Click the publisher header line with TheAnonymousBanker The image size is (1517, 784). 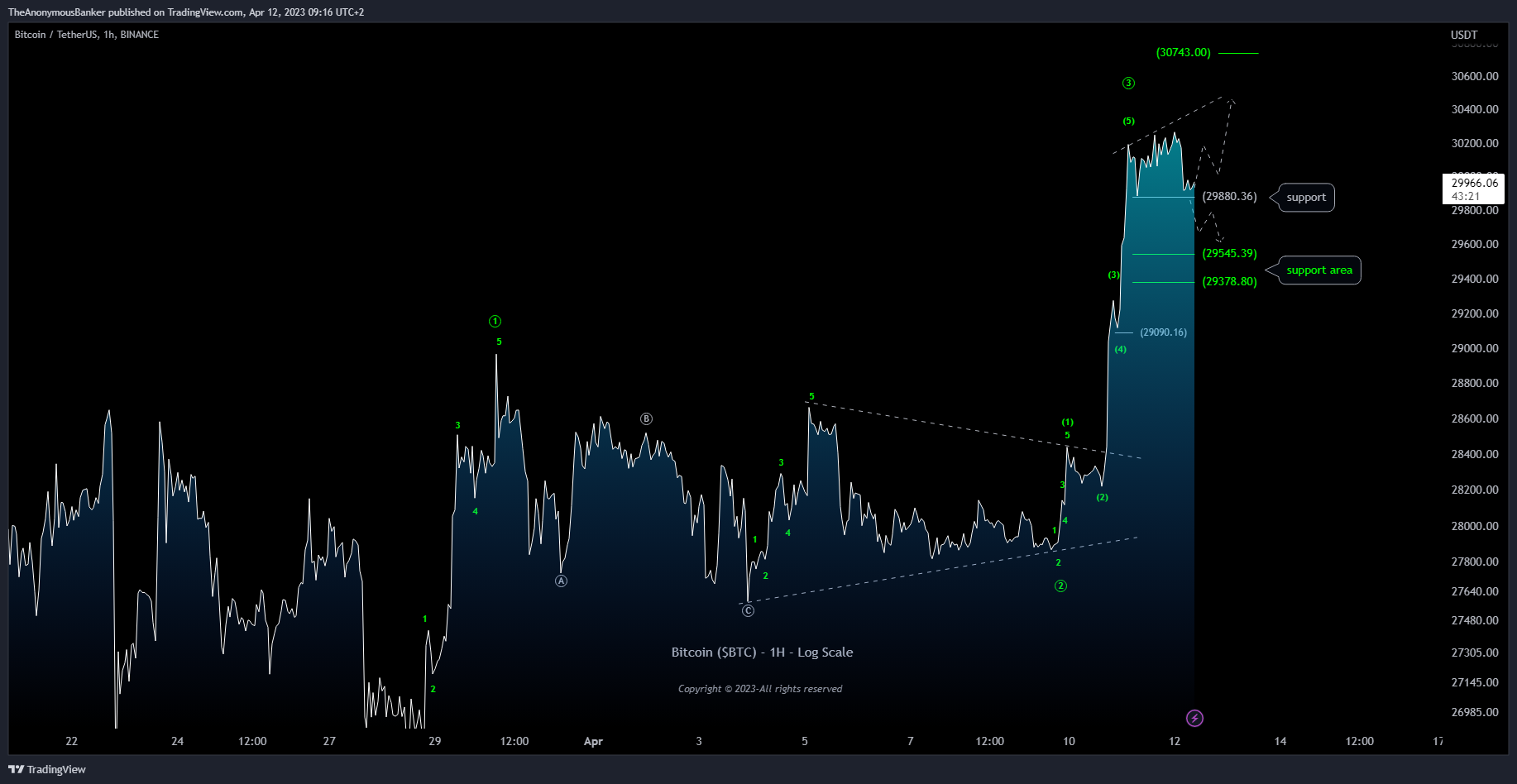(x=186, y=12)
